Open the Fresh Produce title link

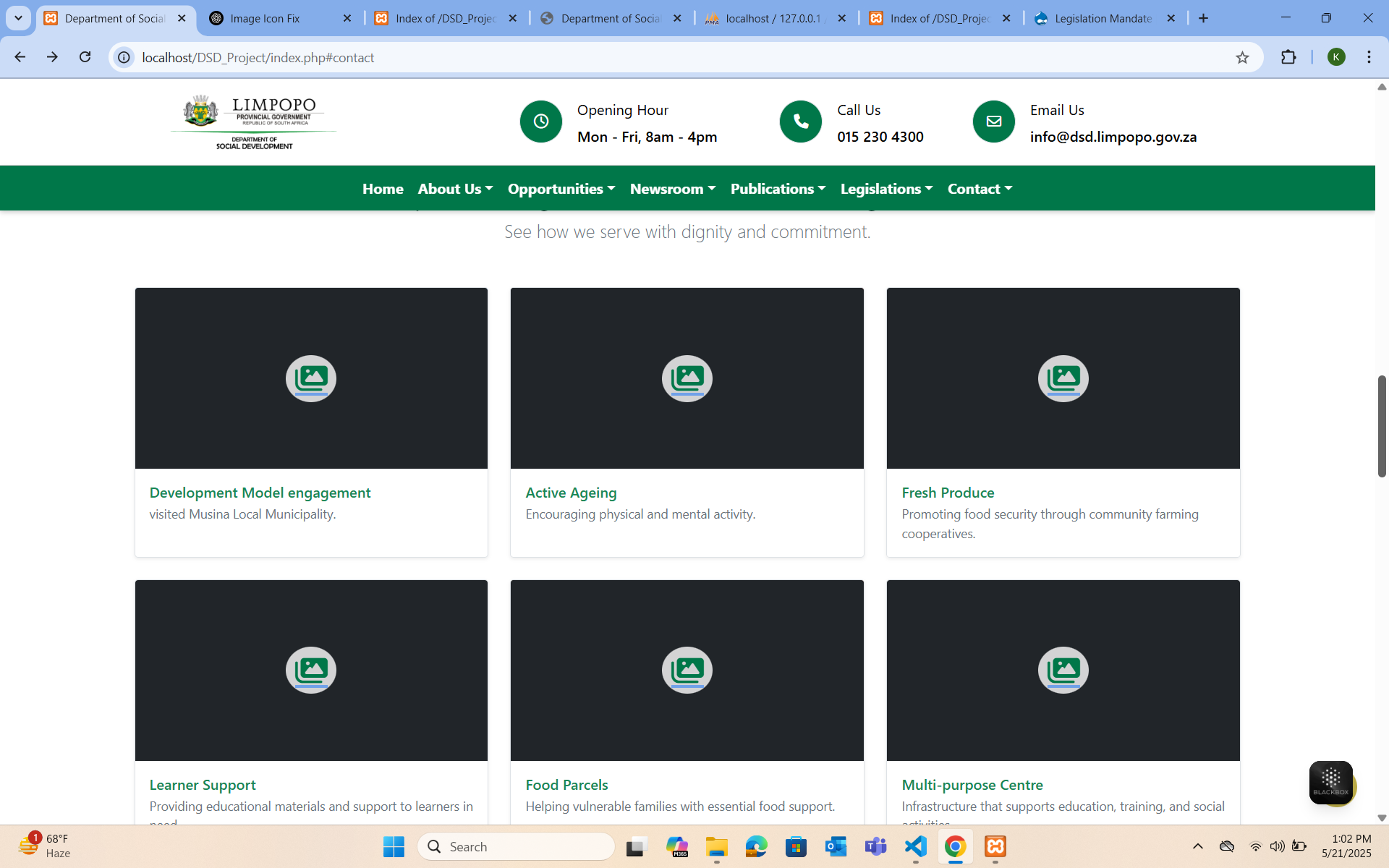[x=948, y=493]
